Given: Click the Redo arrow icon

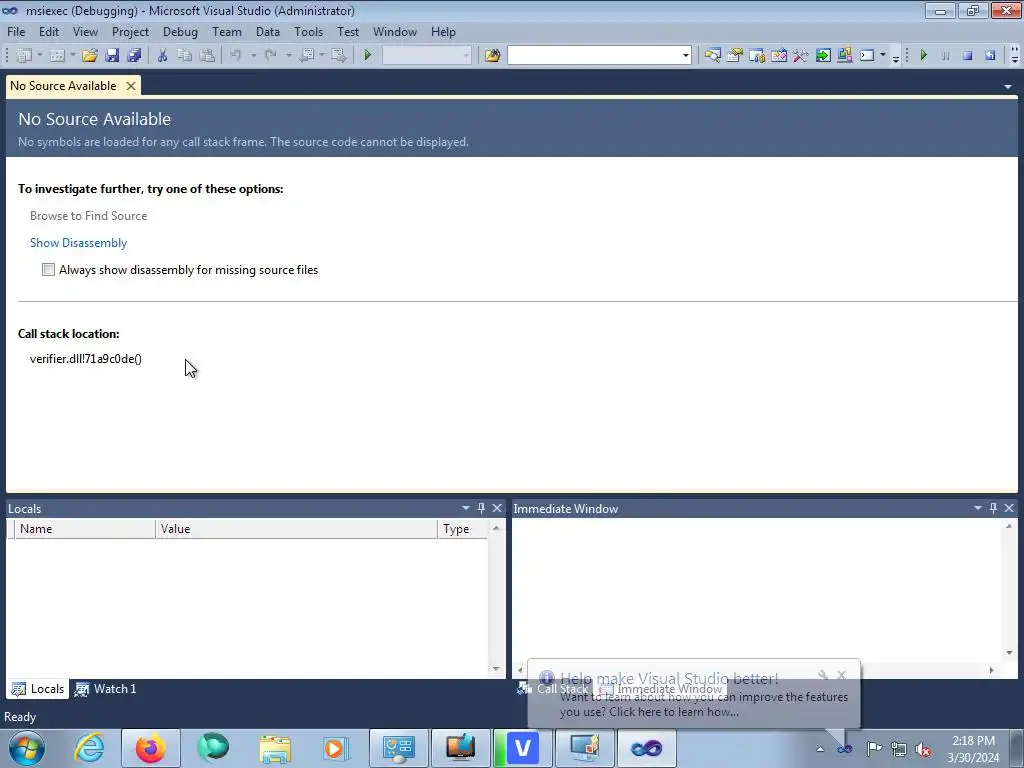Looking at the screenshot, I should click(270, 56).
